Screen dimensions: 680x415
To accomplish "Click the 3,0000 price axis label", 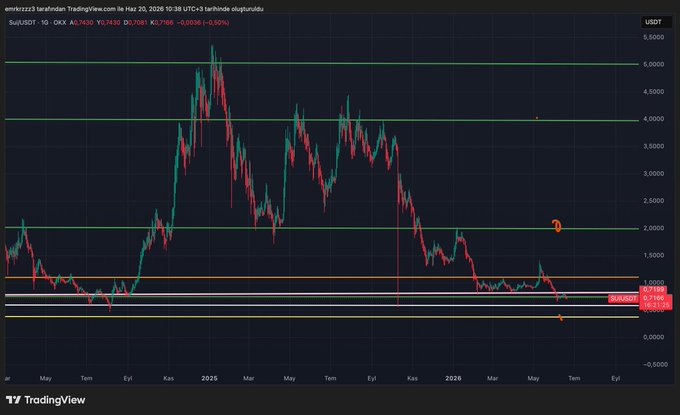I will [x=654, y=173].
